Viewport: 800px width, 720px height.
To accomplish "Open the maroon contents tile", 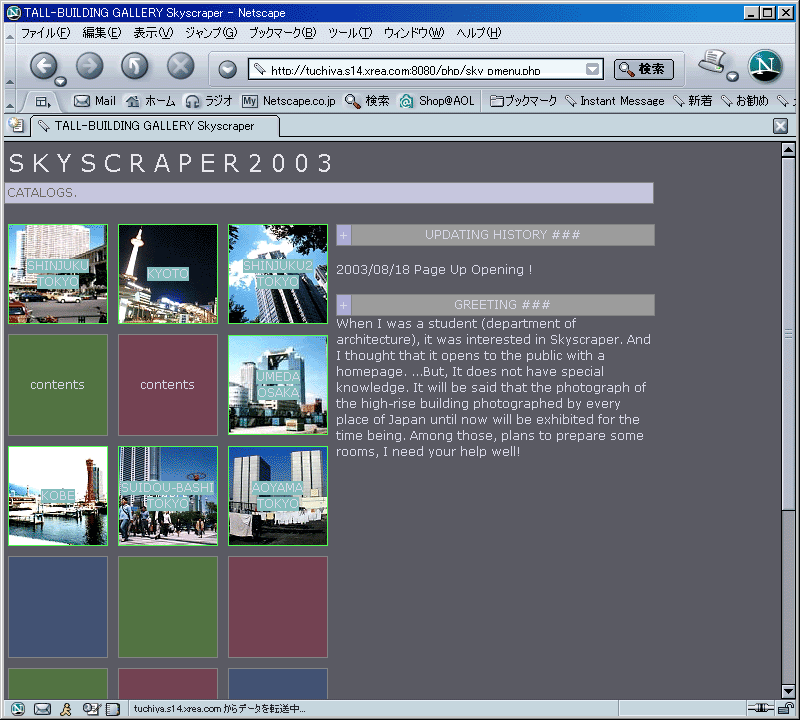I will [168, 385].
